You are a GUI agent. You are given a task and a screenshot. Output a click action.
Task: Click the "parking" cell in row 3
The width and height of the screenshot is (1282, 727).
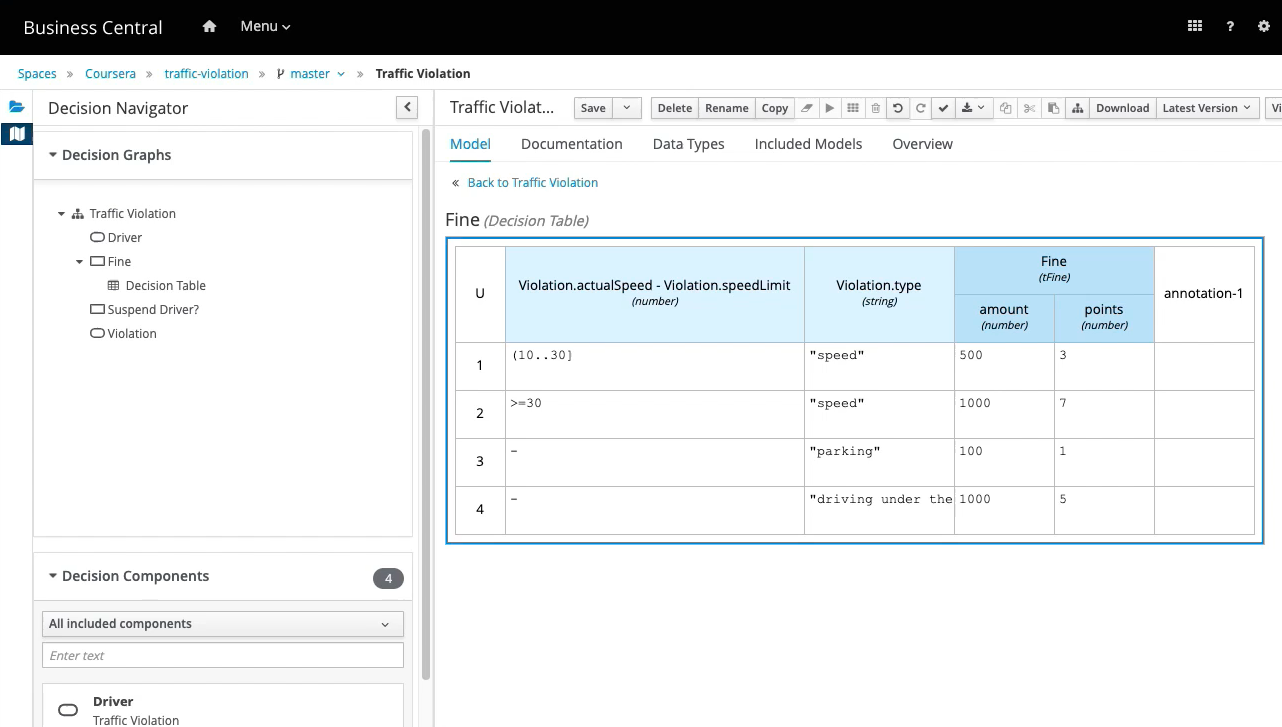pos(879,462)
